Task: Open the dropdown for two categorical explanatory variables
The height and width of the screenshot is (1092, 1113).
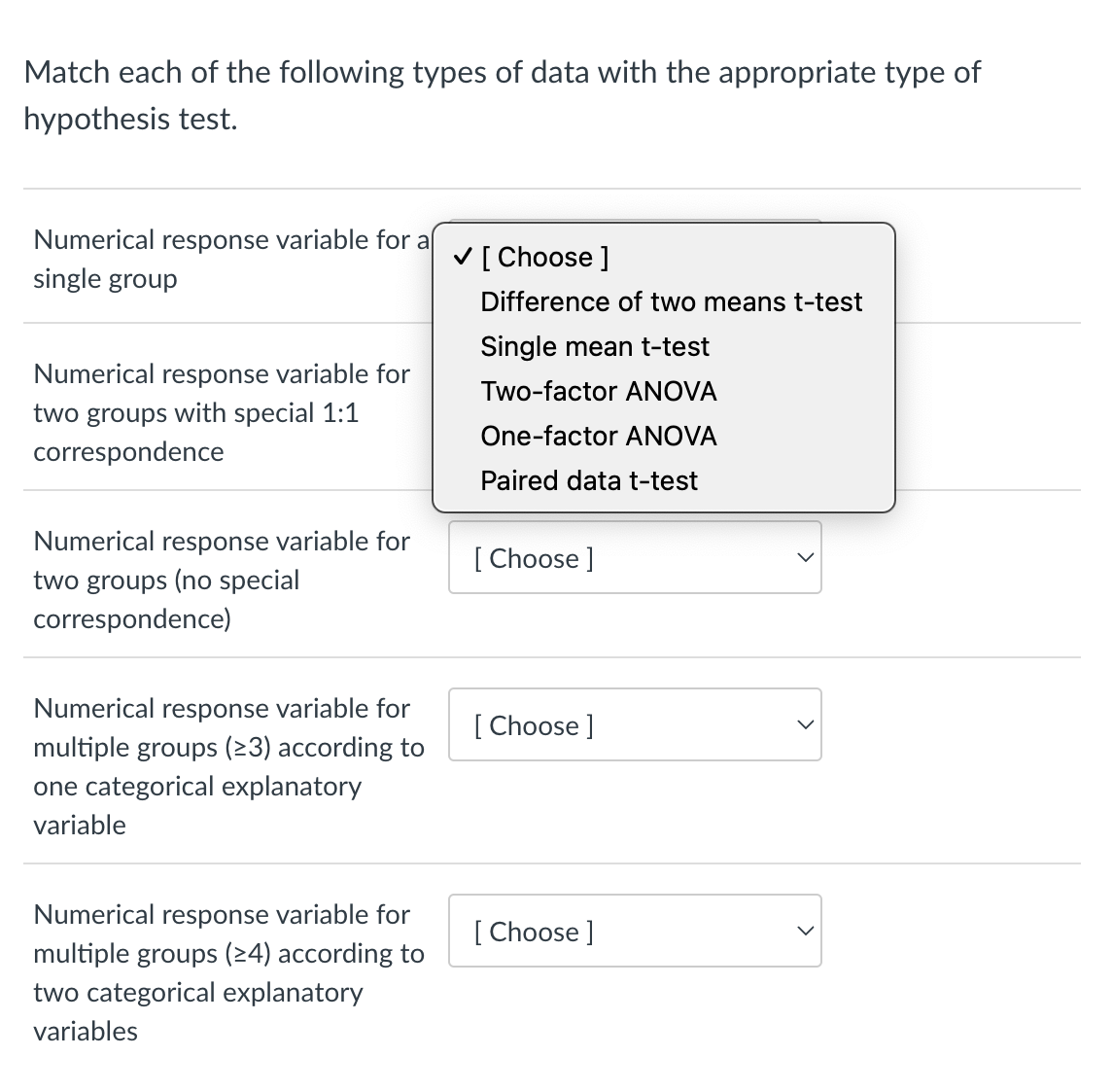Action: pyautogui.click(x=635, y=931)
